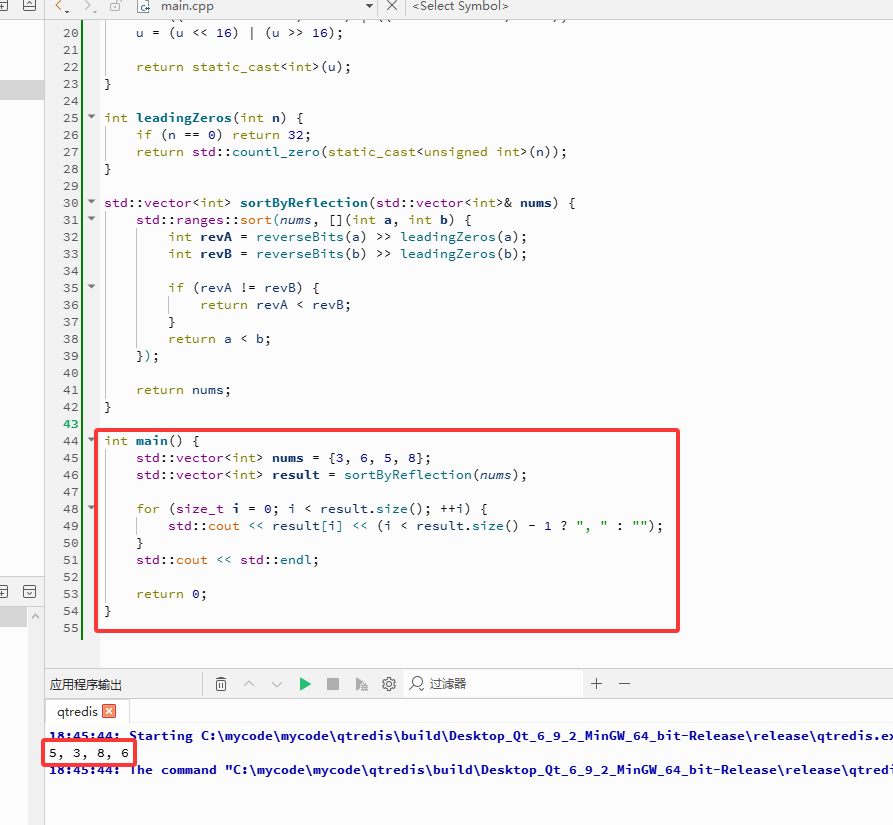Zoom in output text with plus button
Image resolution: width=893 pixels, height=825 pixels.
[x=596, y=683]
